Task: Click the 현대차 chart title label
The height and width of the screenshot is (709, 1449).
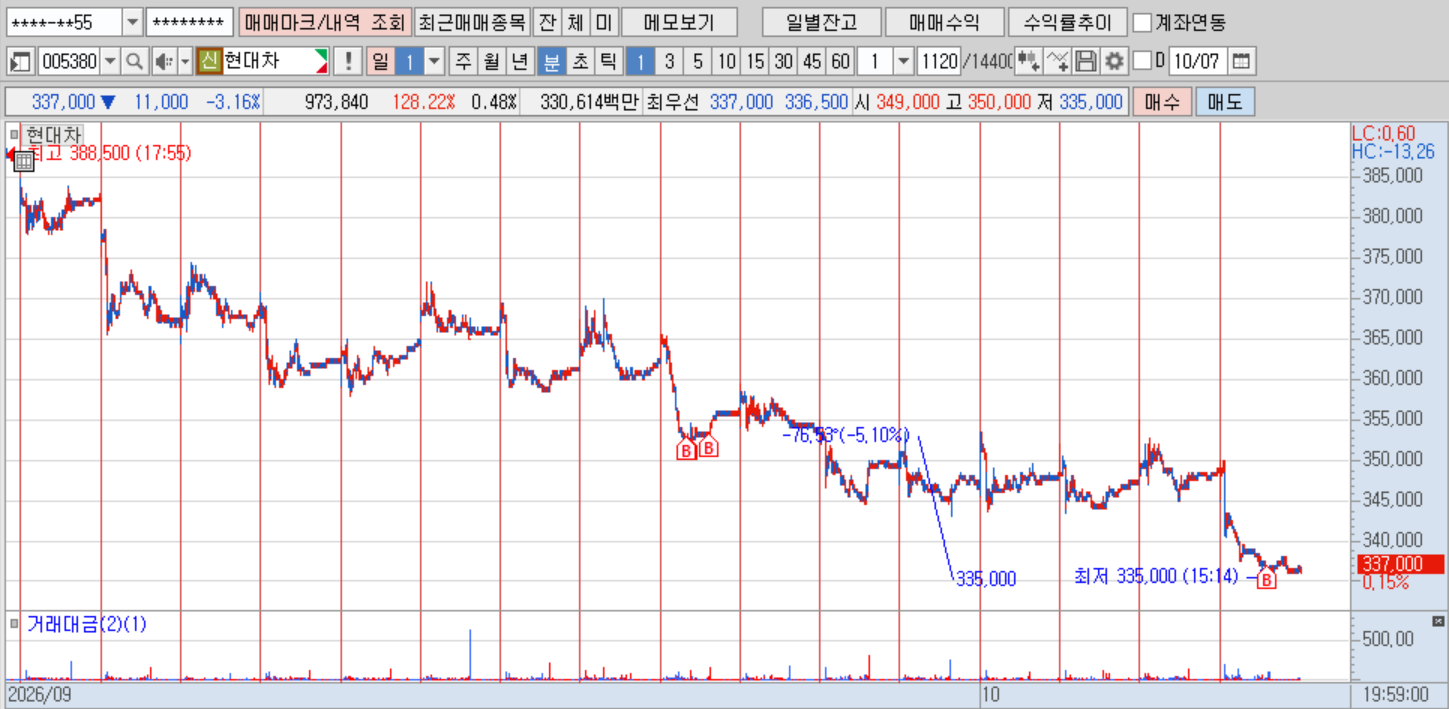Action: pyautogui.click(x=53, y=134)
